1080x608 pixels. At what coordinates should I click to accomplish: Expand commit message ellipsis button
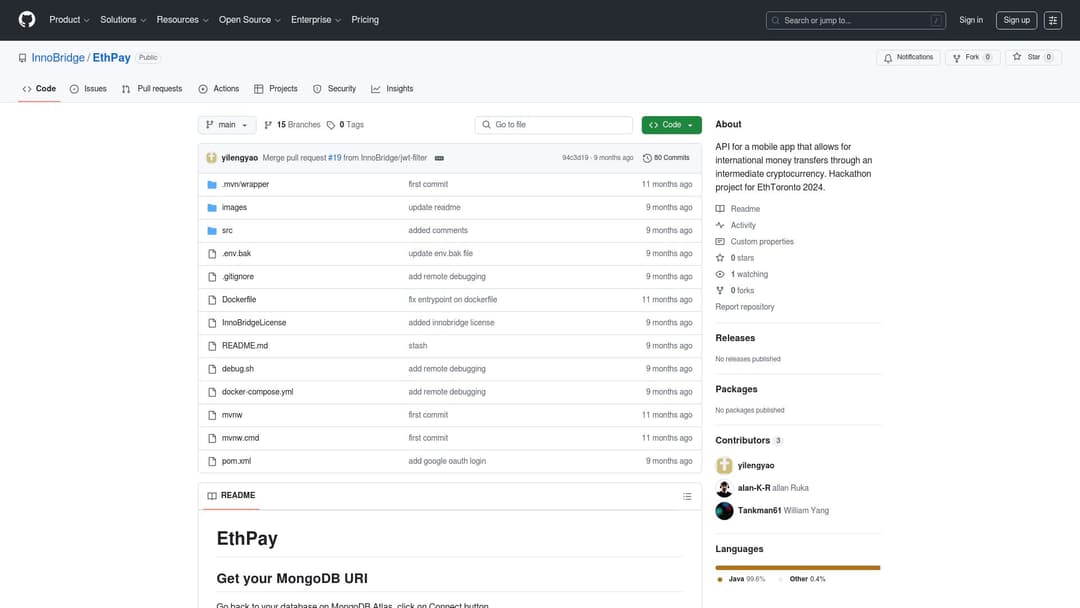pyautogui.click(x=439, y=158)
